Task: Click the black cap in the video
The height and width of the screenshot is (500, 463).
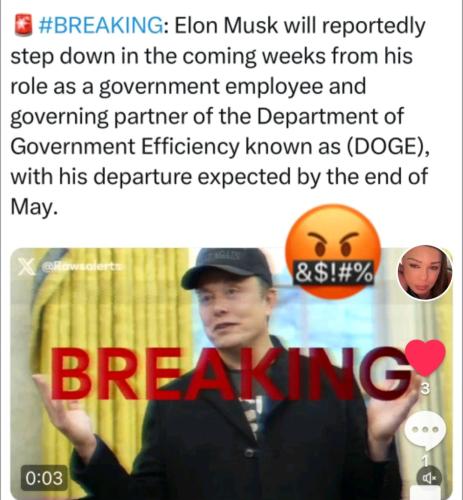Action: [228, 268]
